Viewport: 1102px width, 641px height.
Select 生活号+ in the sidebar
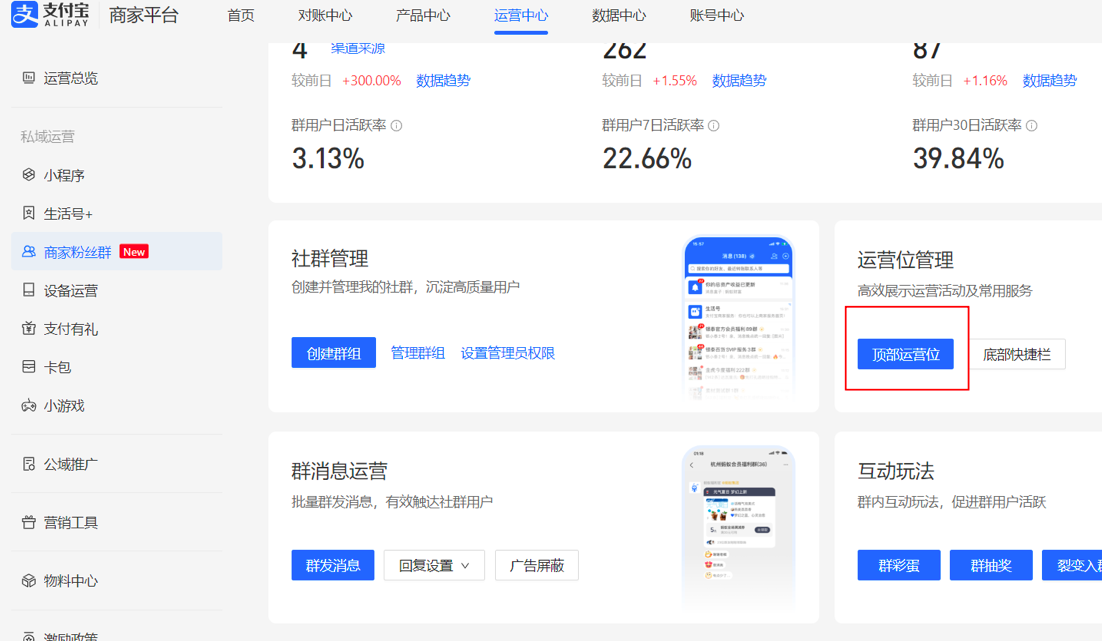(68, 214)
